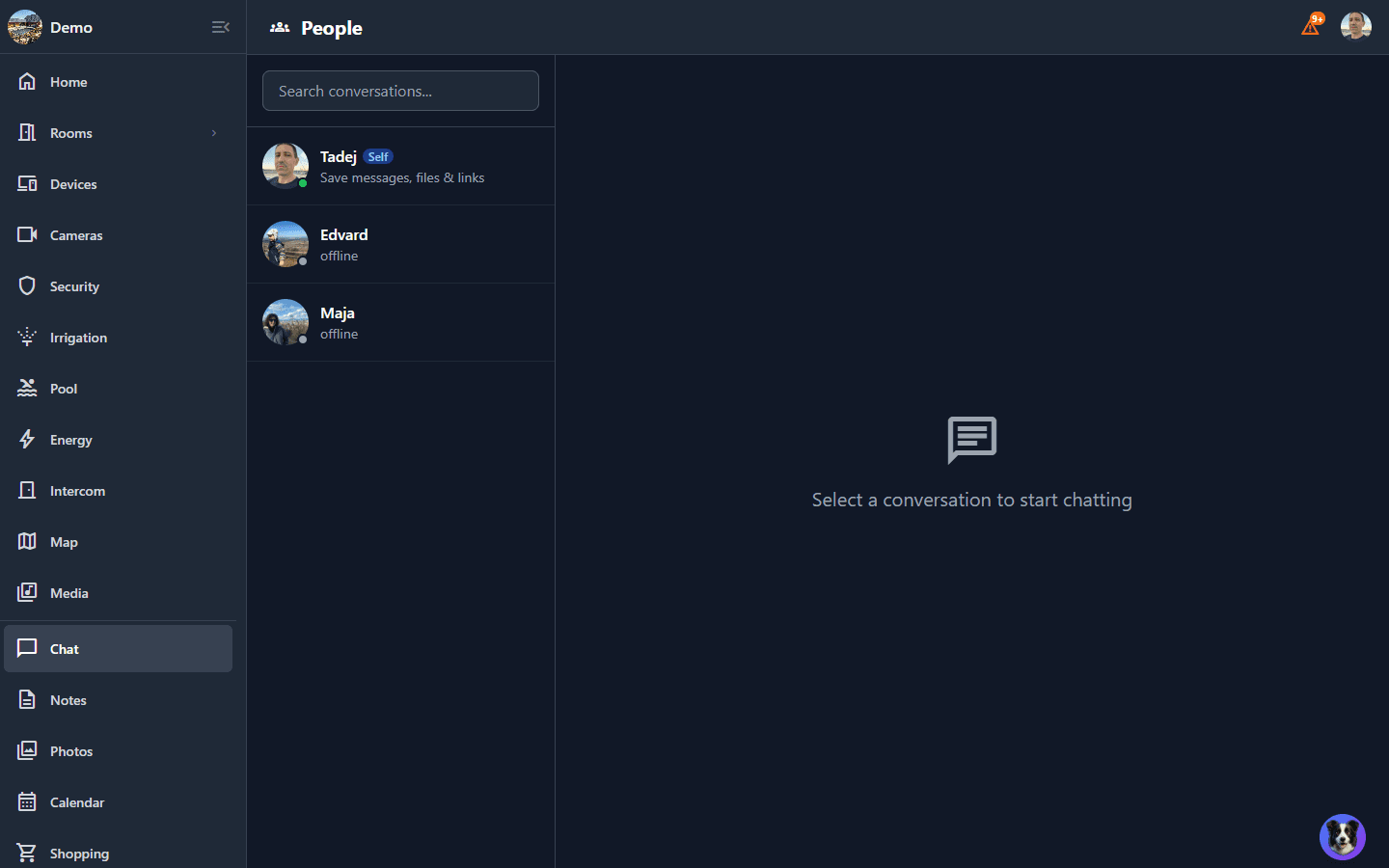Click the Search conversations input field
The height and width of the screenshot is (868, 1389).
(x=400, y=91)
